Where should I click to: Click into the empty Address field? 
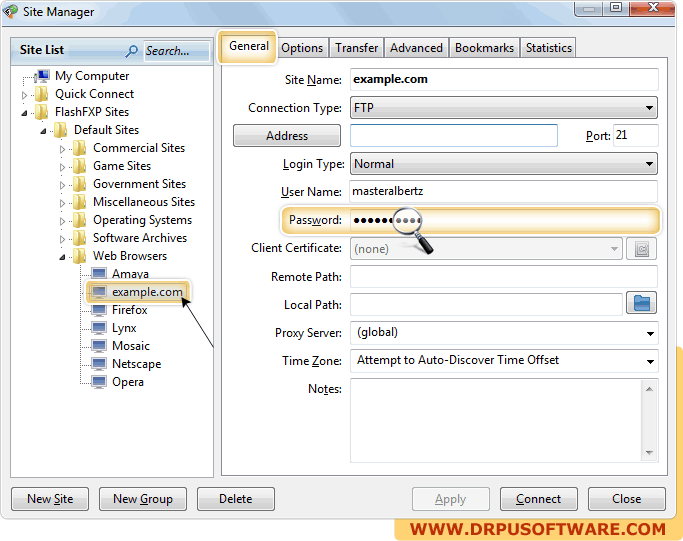(x=453, y=135)
